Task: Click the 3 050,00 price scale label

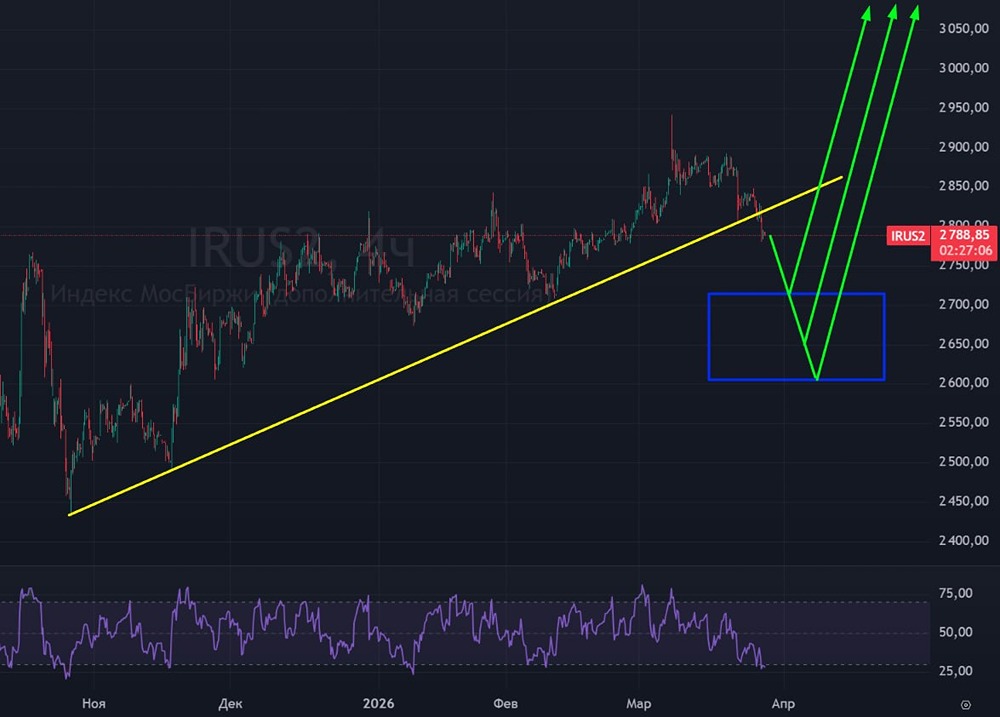Action: (x=964, y=29)
